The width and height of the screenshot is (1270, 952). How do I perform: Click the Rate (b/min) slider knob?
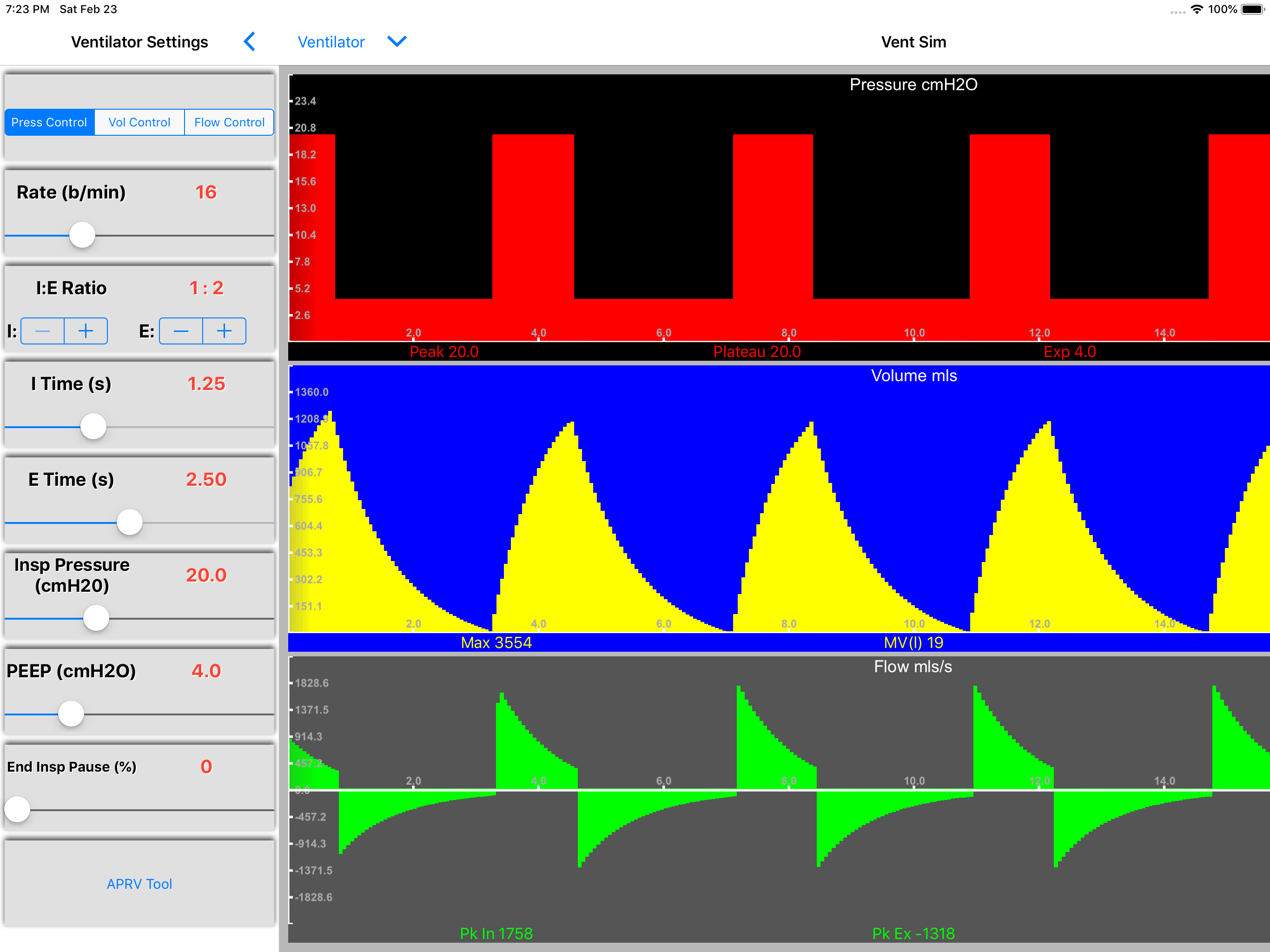(x=82, y=235)
